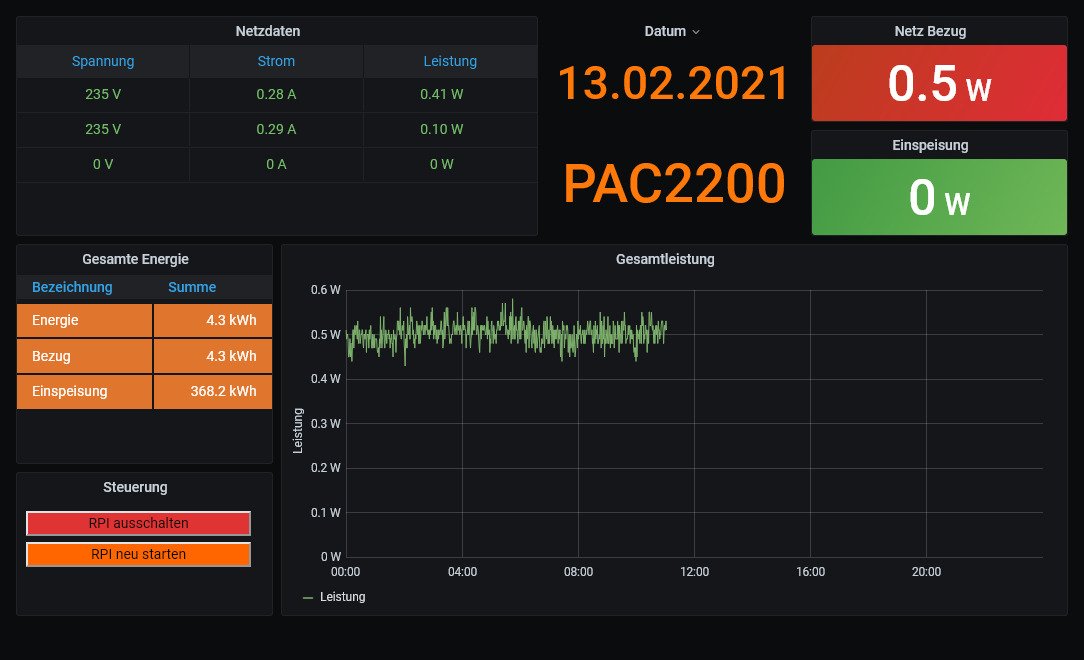Sort energy table by Summe header
1084x660 pixels.
click(192, 288)
